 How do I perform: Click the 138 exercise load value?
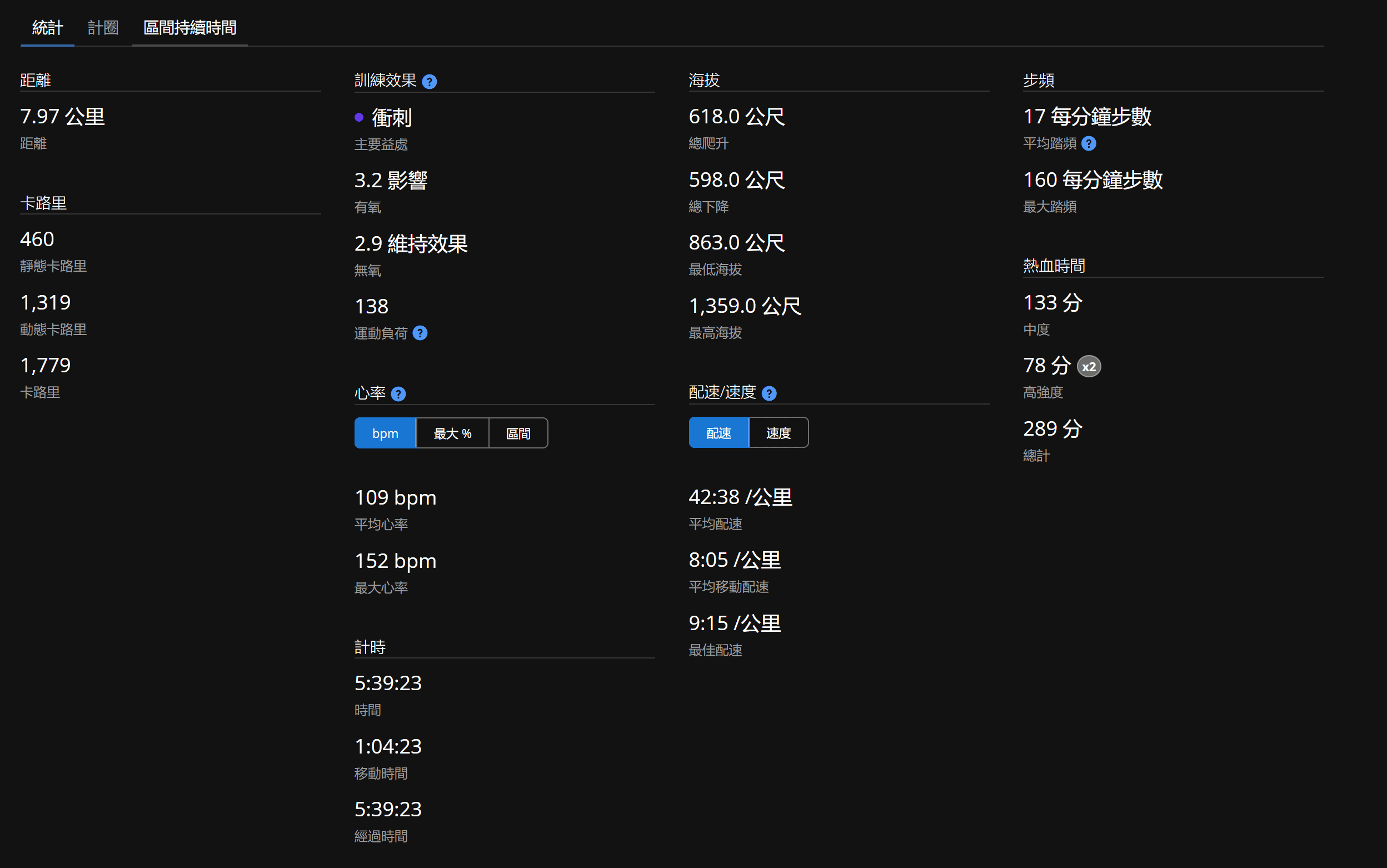[371, 306]
